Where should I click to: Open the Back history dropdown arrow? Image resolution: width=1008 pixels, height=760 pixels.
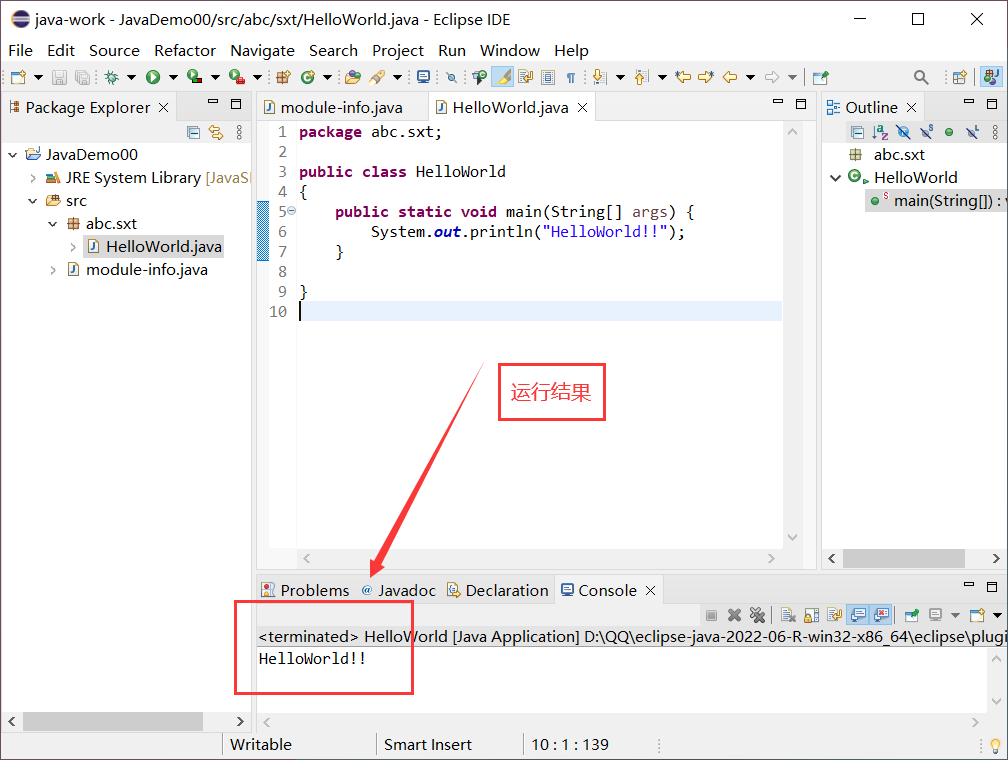(750, 78)
